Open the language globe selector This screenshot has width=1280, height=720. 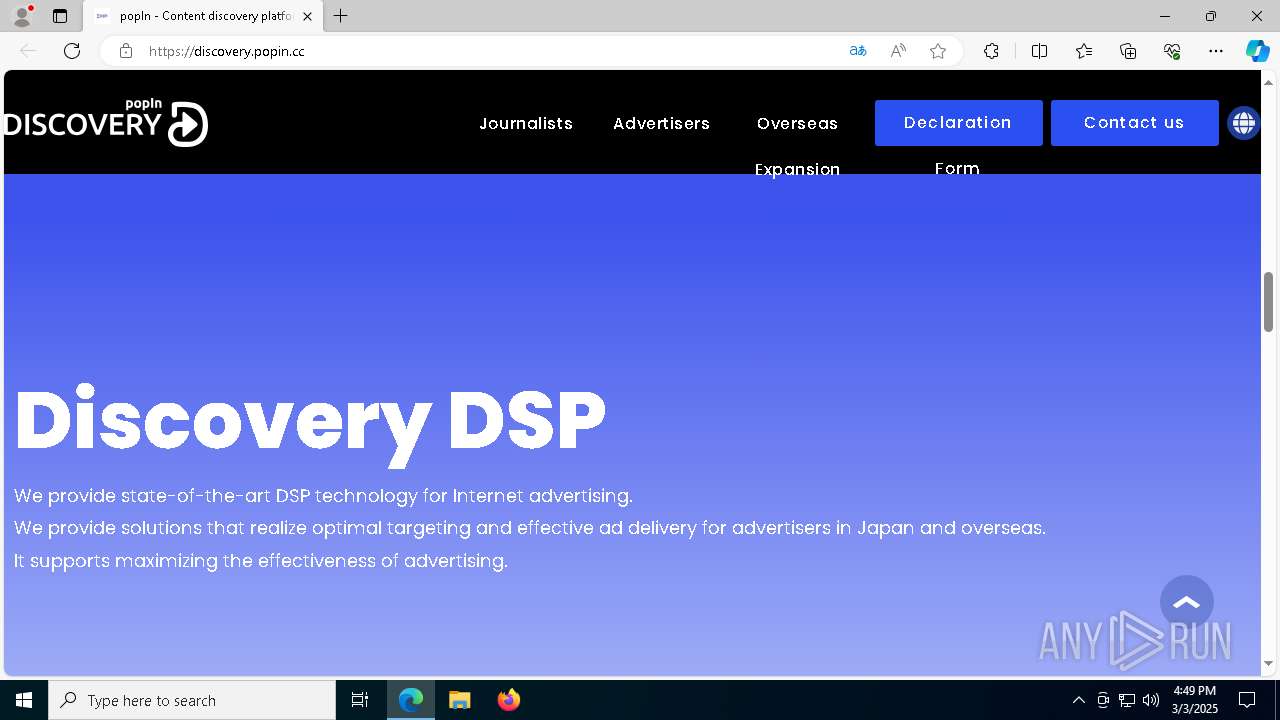point(1243,123)
